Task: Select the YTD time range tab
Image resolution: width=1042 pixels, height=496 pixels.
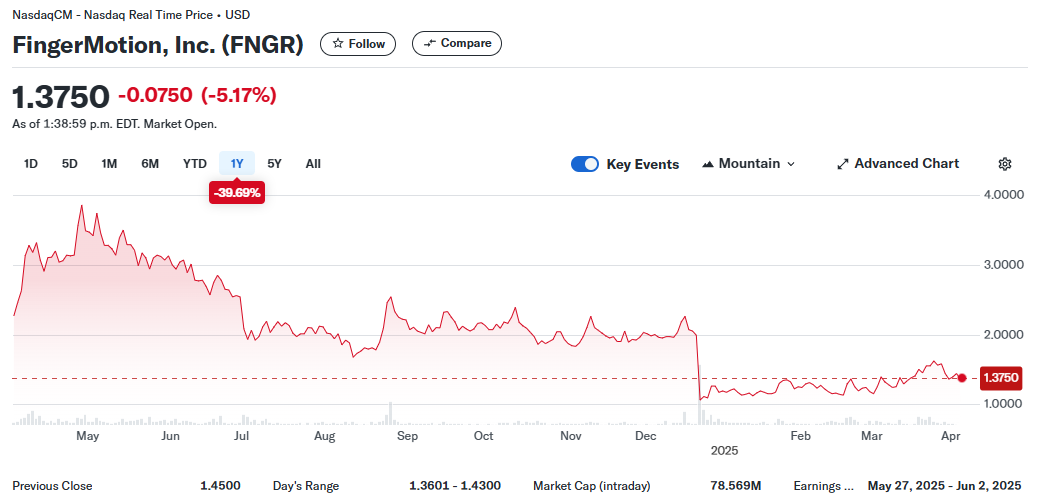Action: 195,164
